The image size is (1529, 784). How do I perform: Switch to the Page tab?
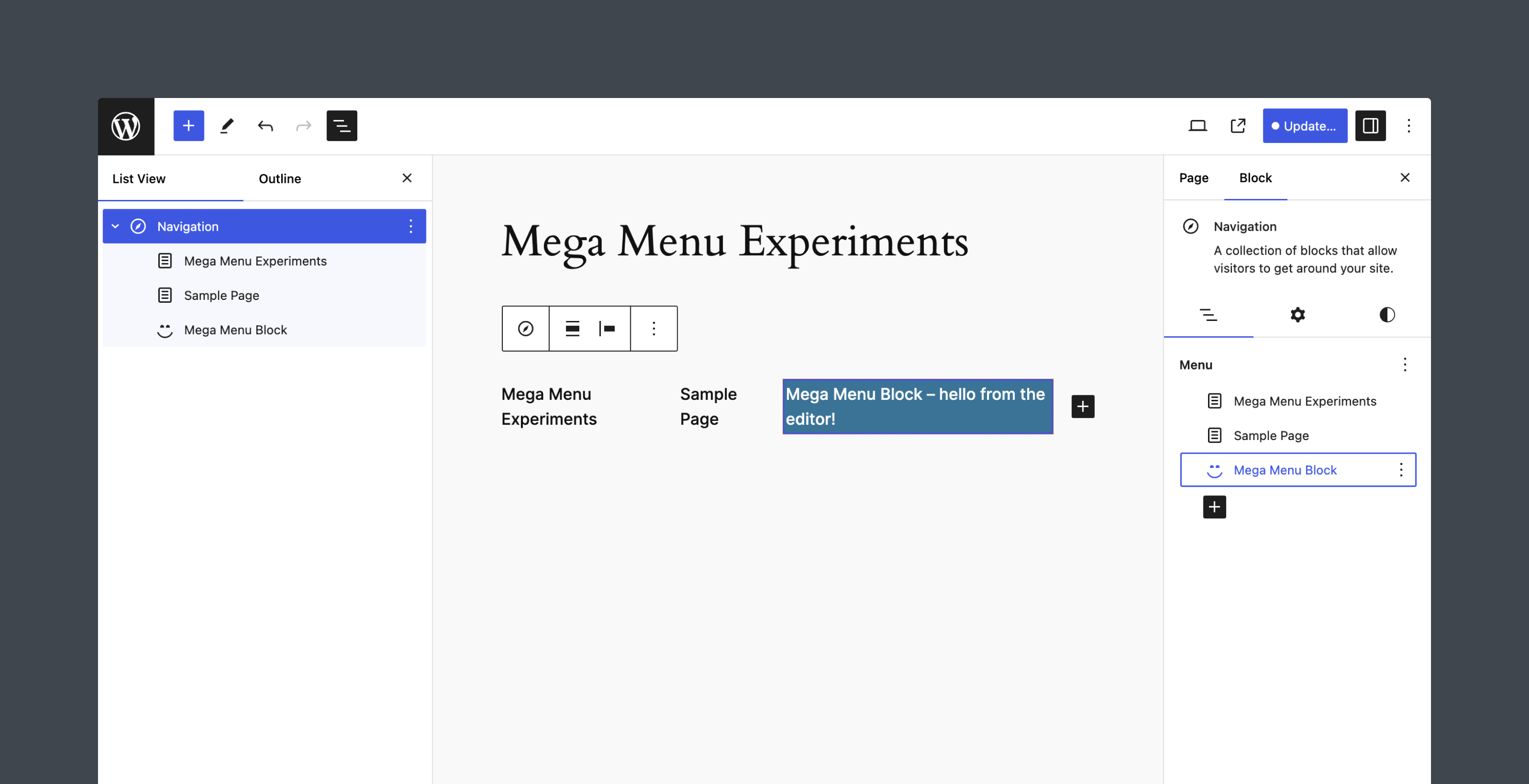tap(1193, 177)
